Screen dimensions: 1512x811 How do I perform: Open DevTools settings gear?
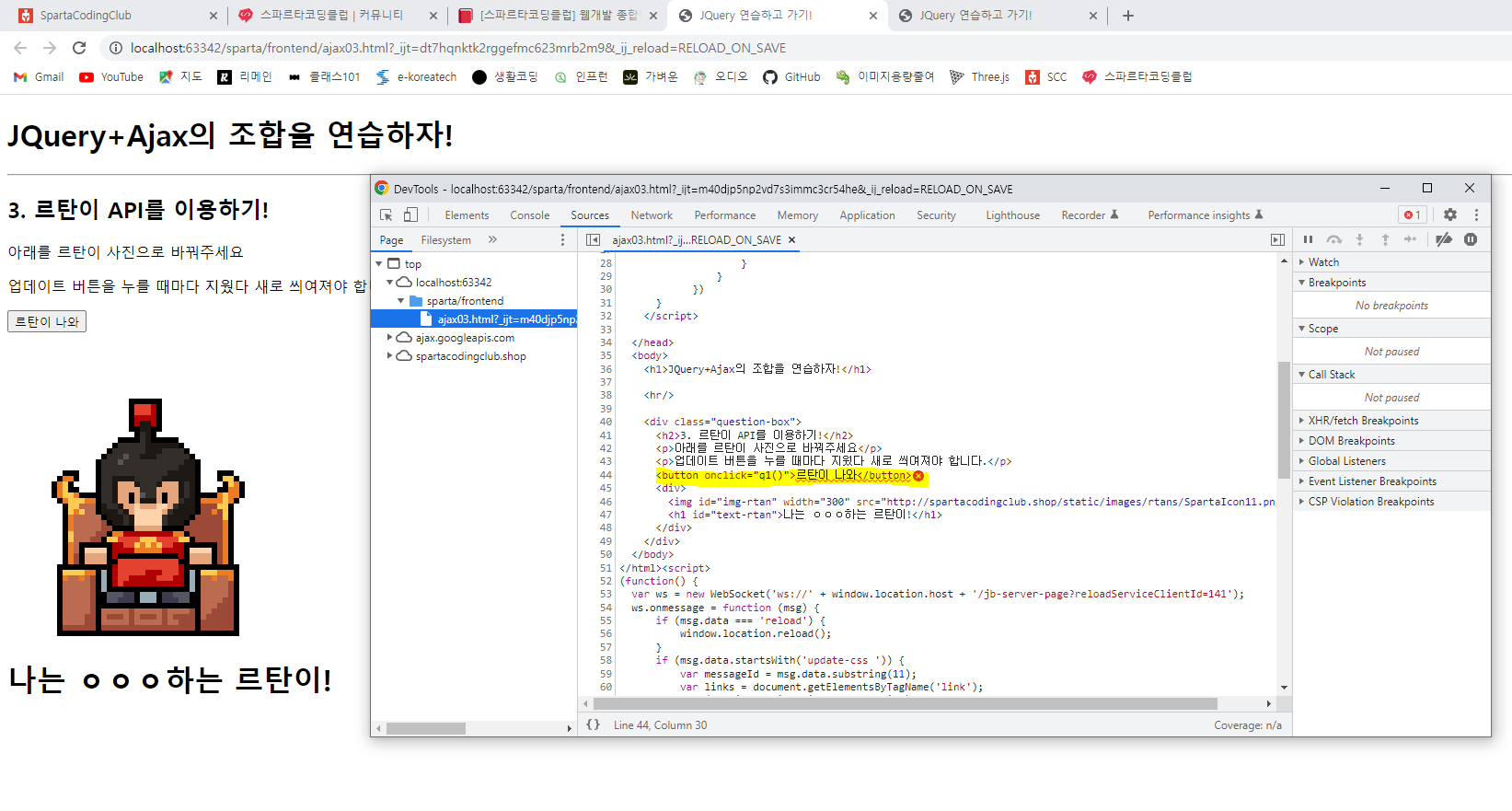click(1450, 214)
